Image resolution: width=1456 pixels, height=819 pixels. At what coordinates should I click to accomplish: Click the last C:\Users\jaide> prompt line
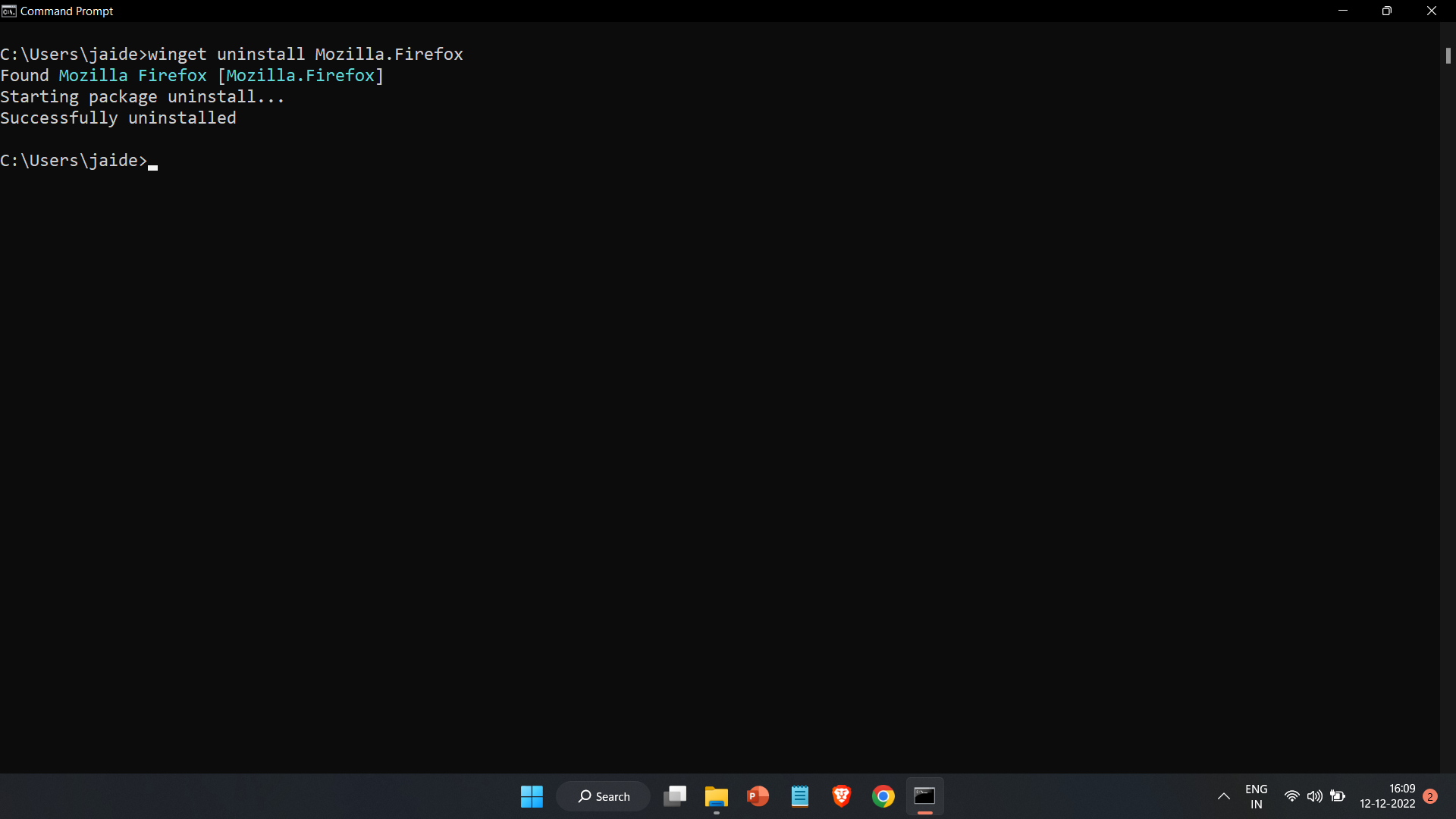[x=74, y=161]
